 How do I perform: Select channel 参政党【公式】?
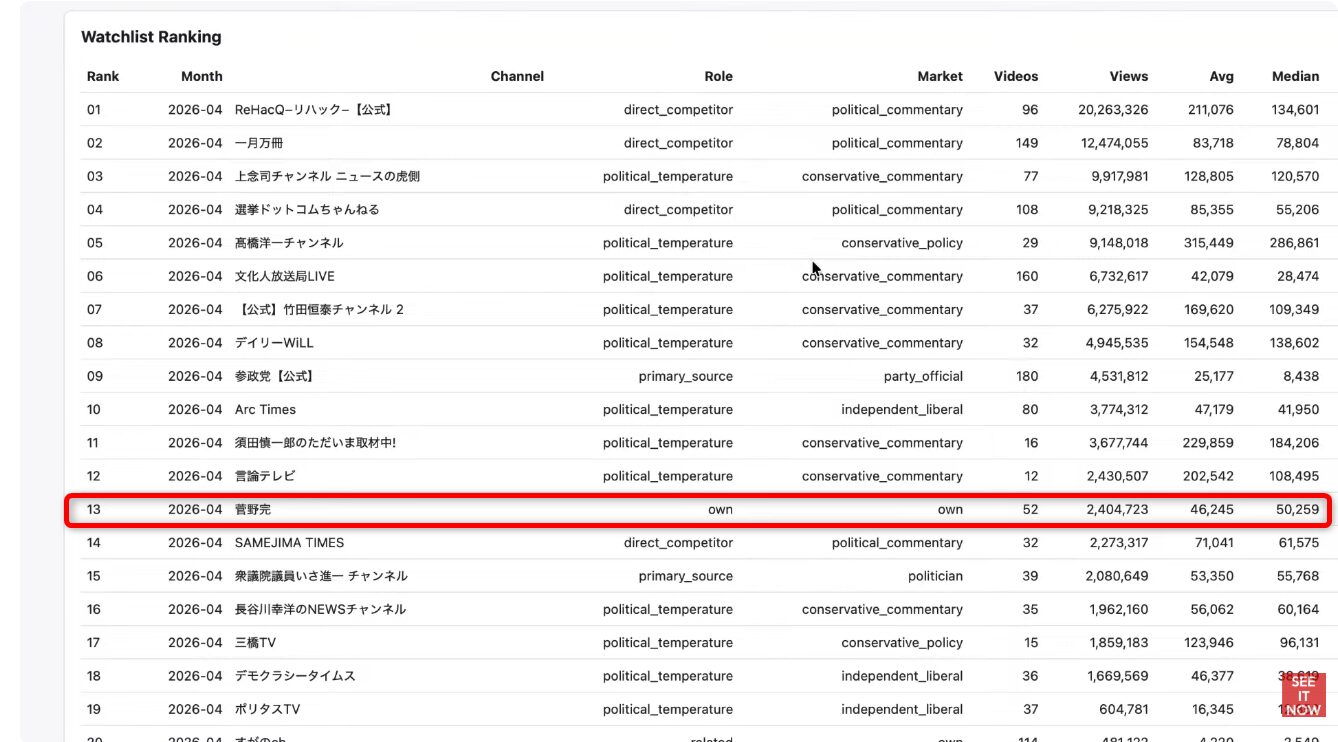(275, 376)
